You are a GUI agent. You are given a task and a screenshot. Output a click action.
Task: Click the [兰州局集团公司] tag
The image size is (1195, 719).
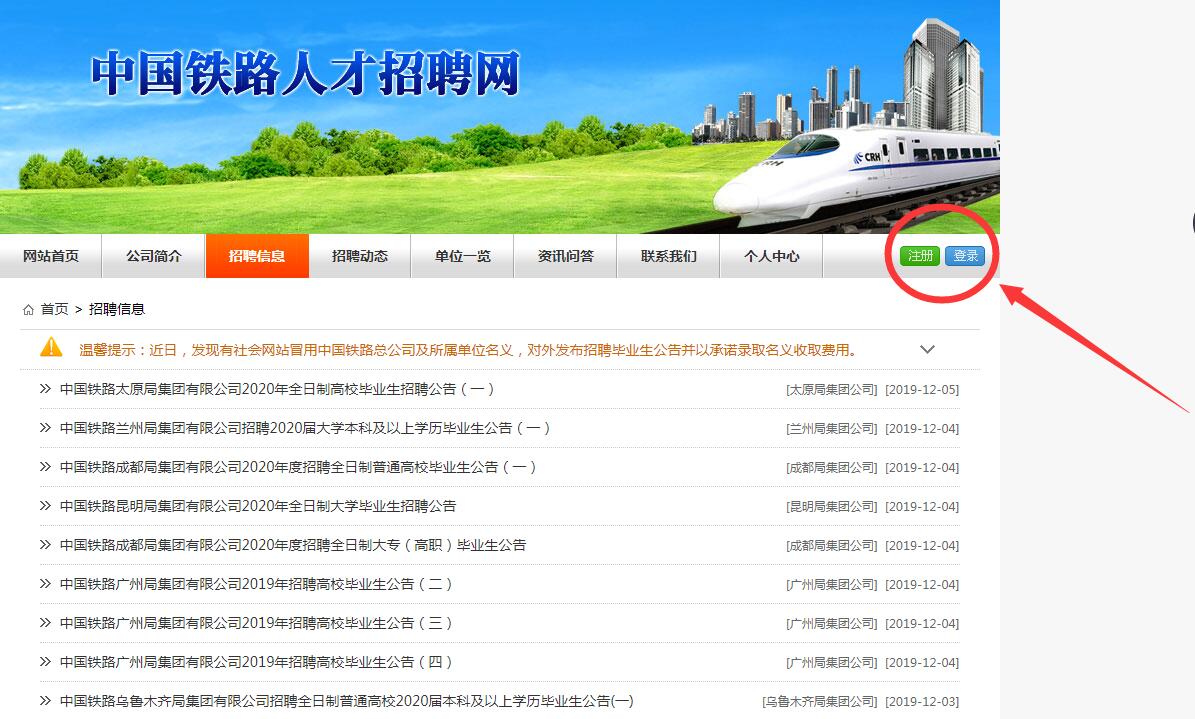(x=831, y=429)
